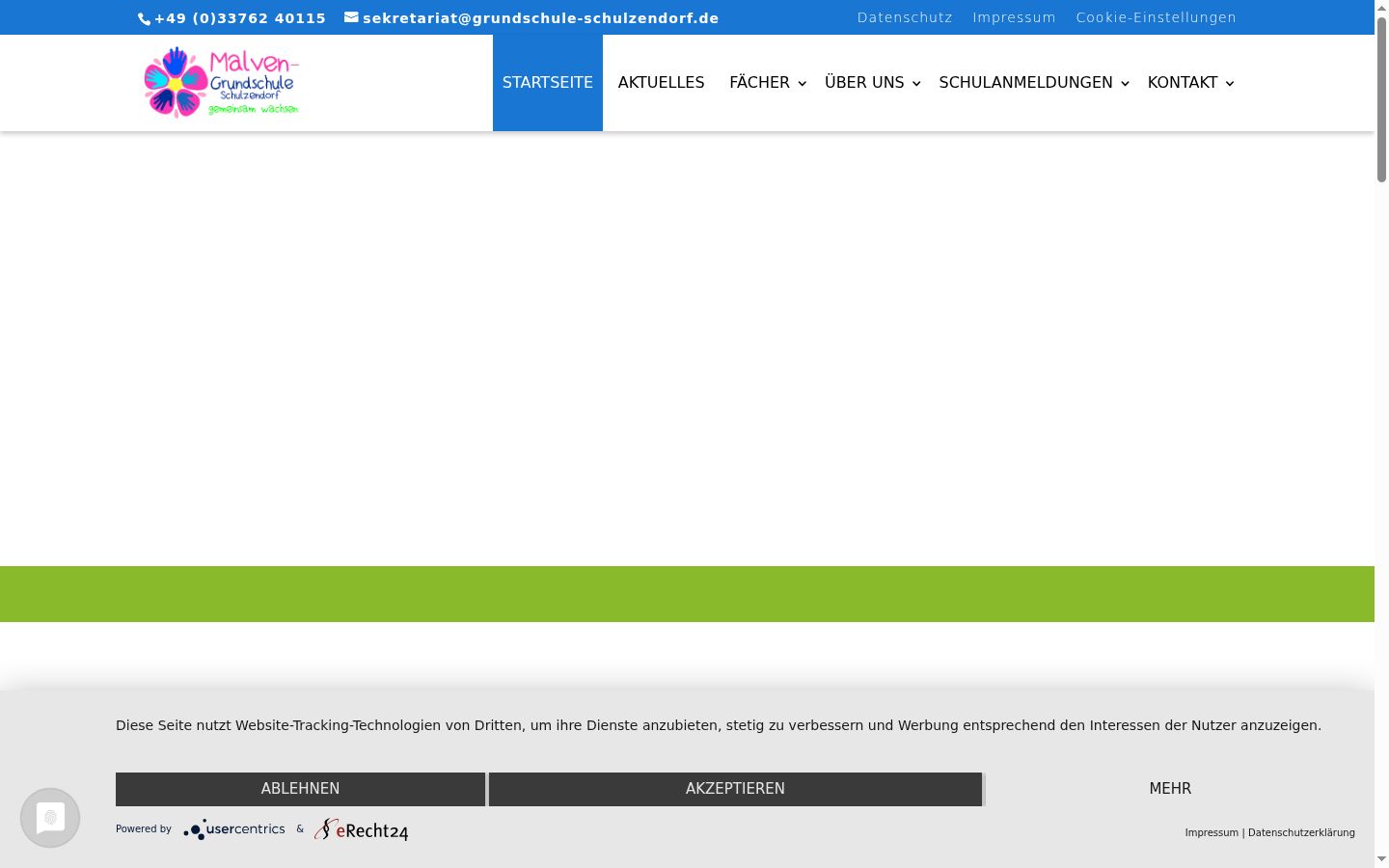Expand the ÜBER UNS dropdown chevron
The image size is (1389, 868).
click(x=916, y=84)
